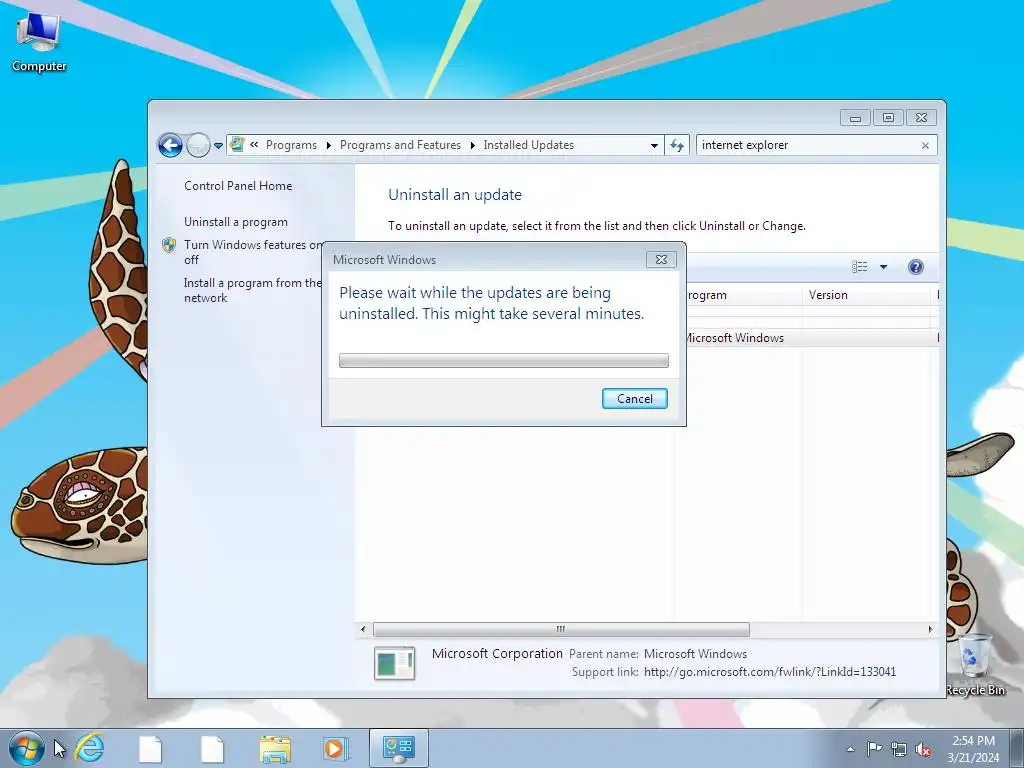The width and height of the screenshot is (1024, 768).
Task: Open recent pages dropdown arrow
Action: tap(218, 146)
